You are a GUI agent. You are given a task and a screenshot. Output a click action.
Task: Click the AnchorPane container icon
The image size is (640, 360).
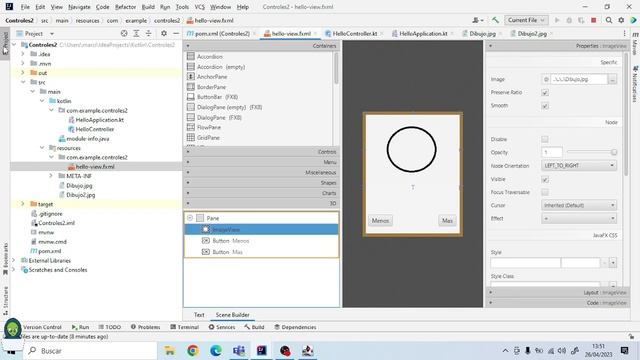click(191, 76)
